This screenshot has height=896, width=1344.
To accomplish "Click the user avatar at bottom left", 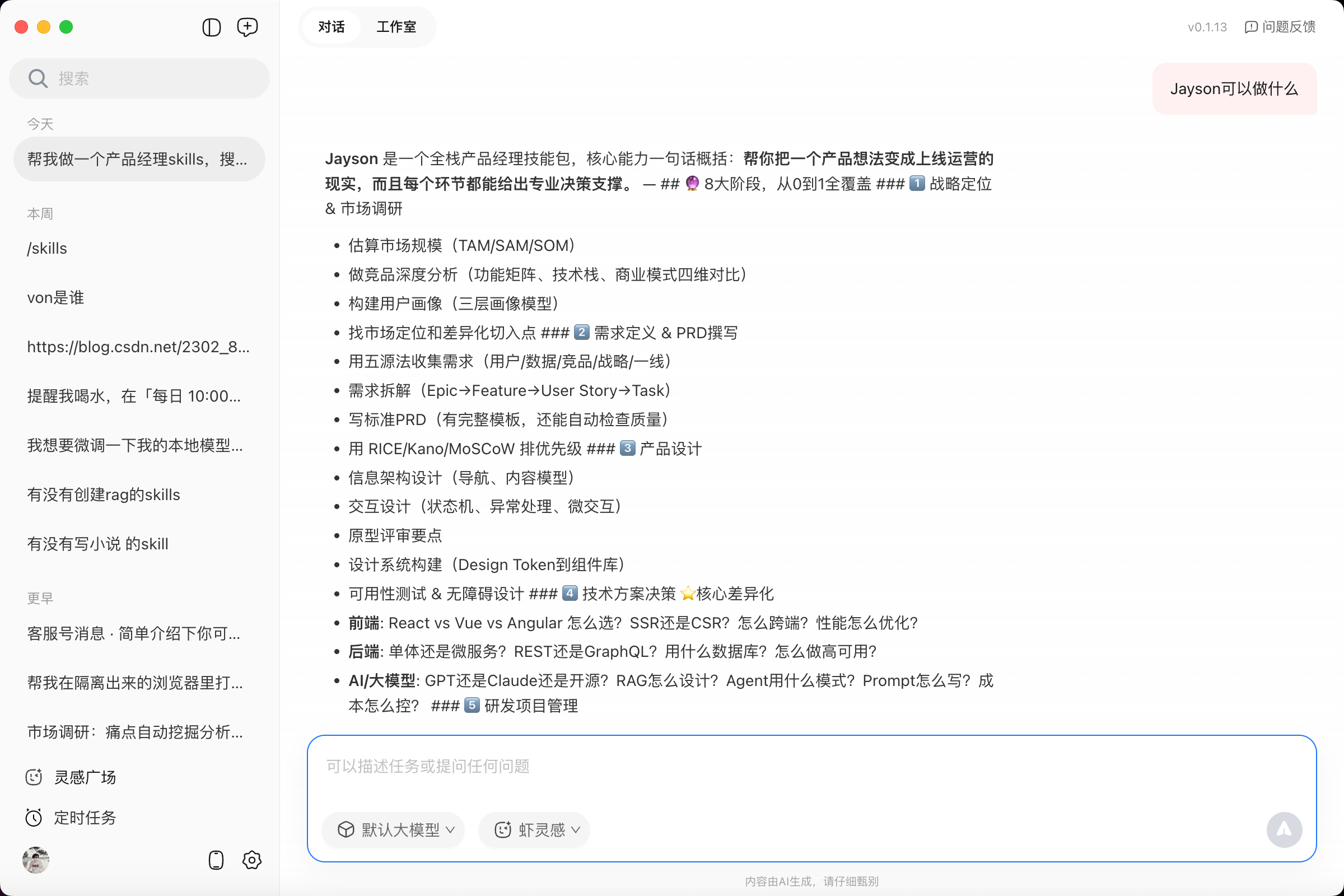I will (x=36, y=860).
